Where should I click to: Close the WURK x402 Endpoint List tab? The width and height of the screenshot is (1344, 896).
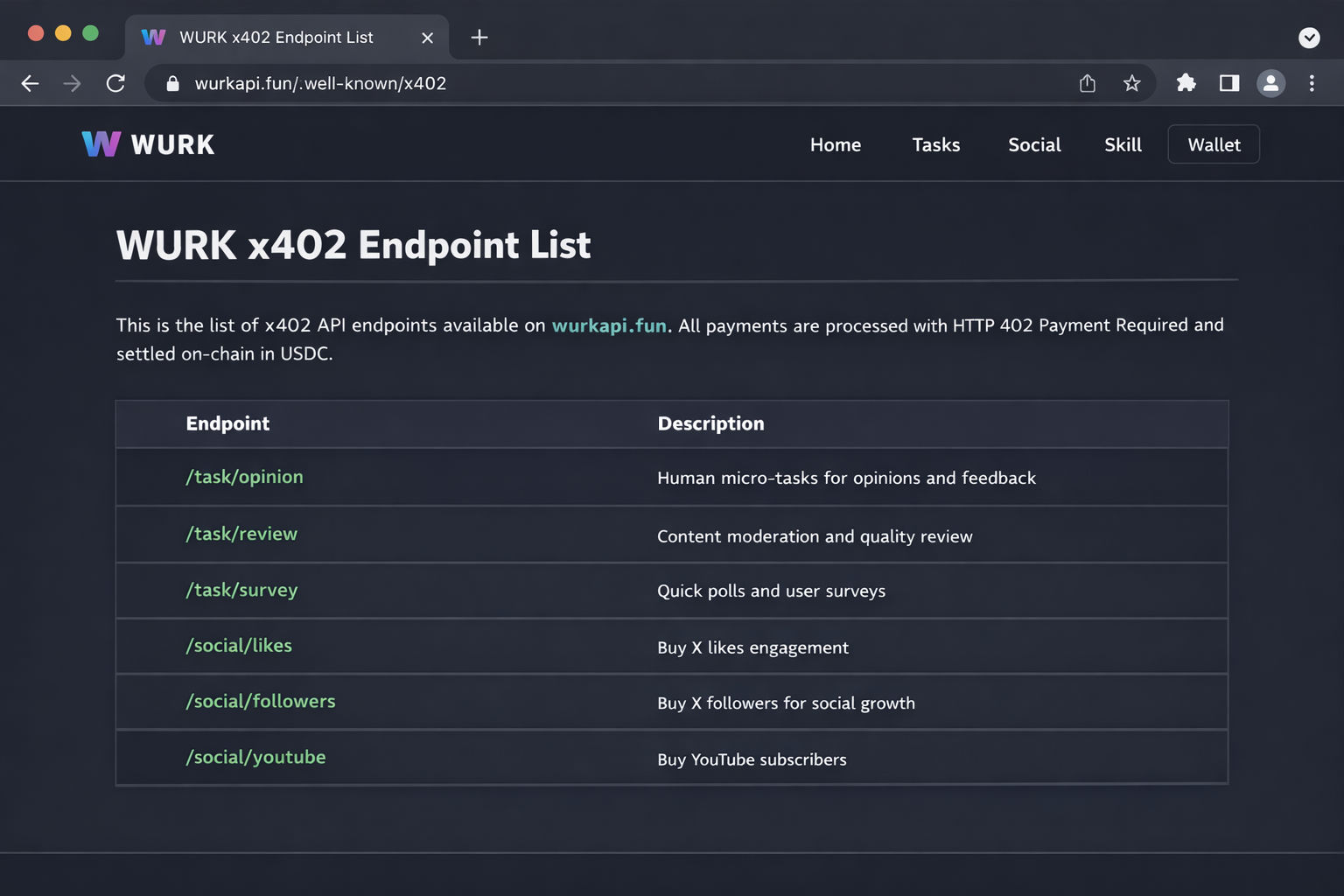click(427, 38)
